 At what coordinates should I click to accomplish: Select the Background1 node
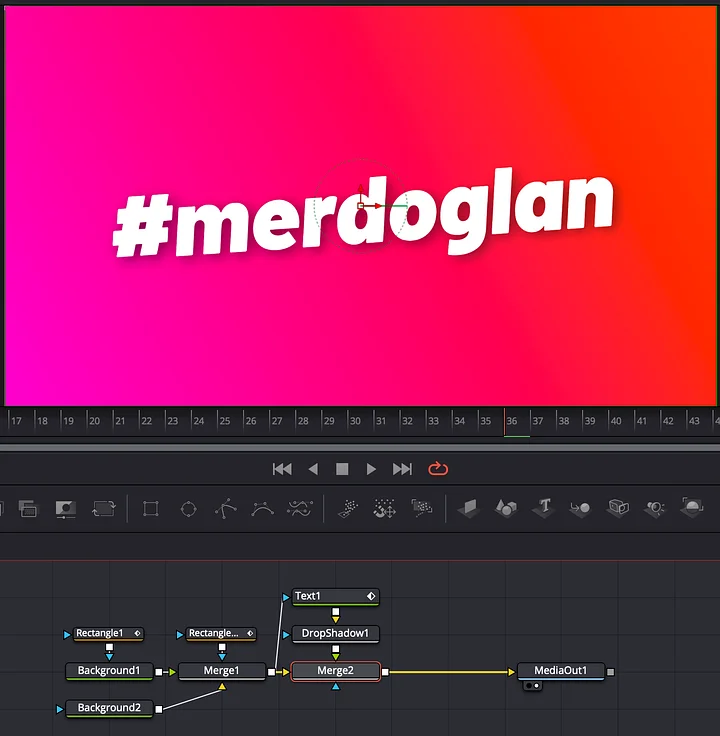click(109, 671)
